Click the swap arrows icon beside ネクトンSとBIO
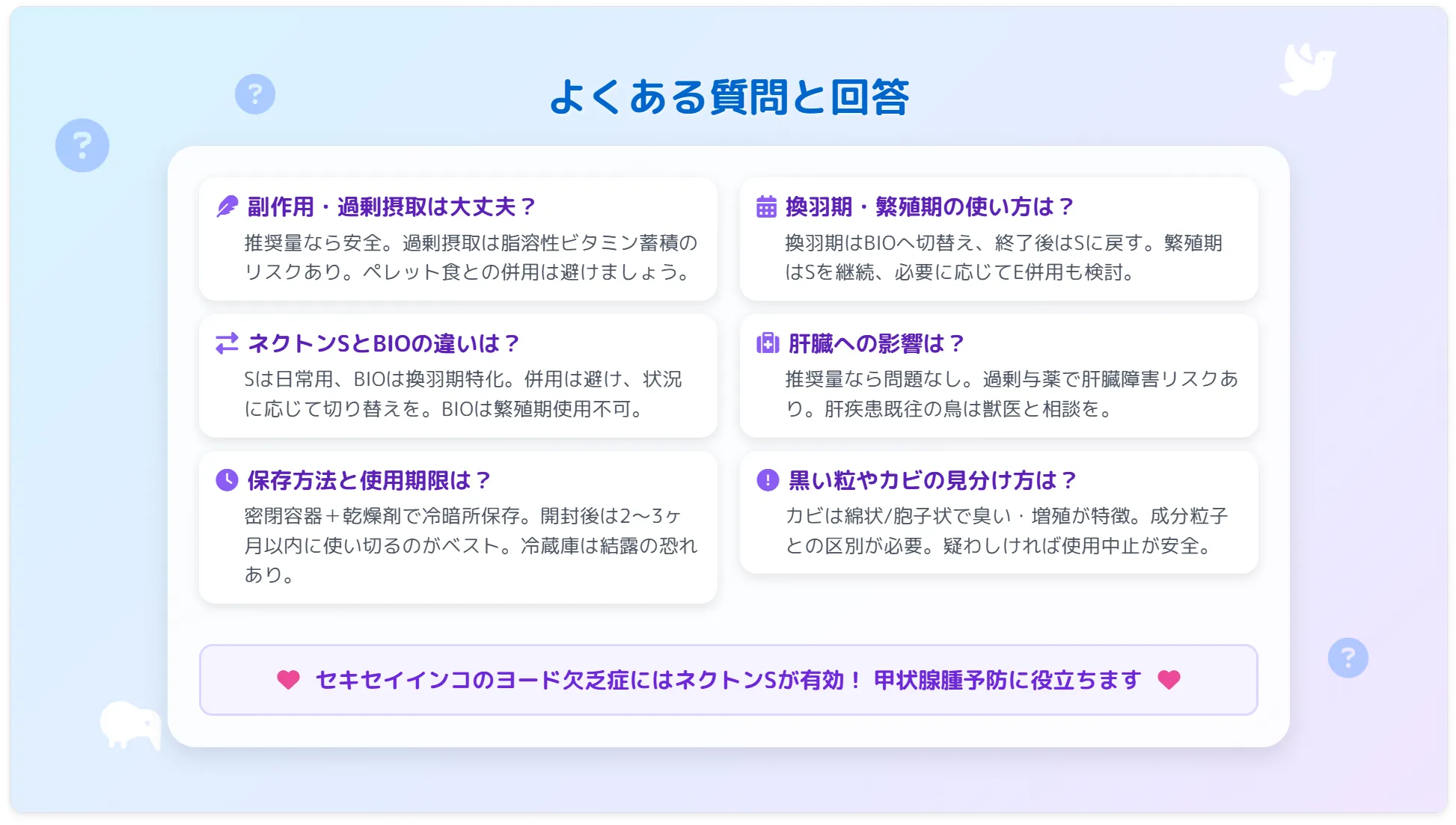The width and height of the screenshot is (1456, 825). pyautogui.click(x=227, y=343)
